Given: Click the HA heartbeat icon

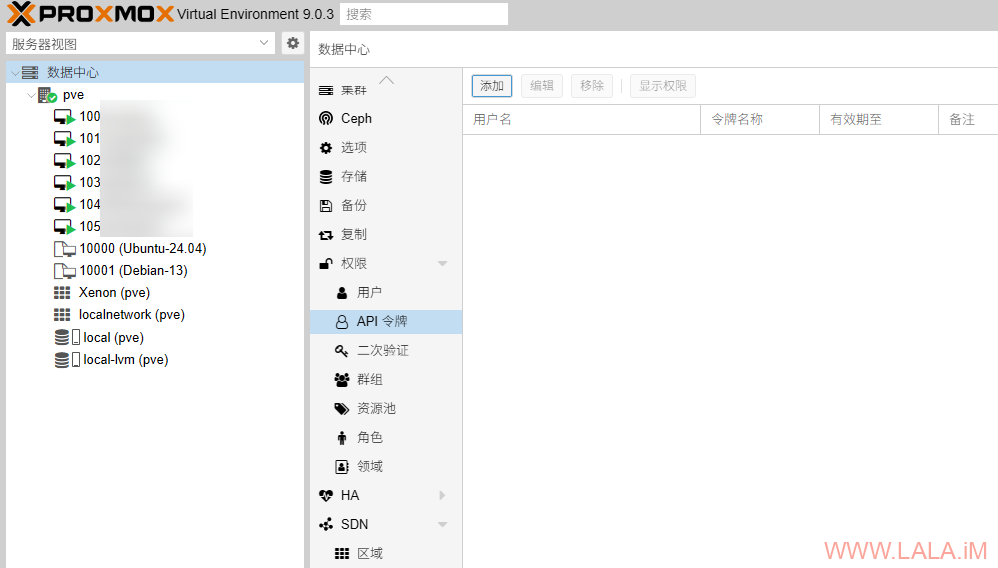Looking at the screenshot, I should [326, 496].
